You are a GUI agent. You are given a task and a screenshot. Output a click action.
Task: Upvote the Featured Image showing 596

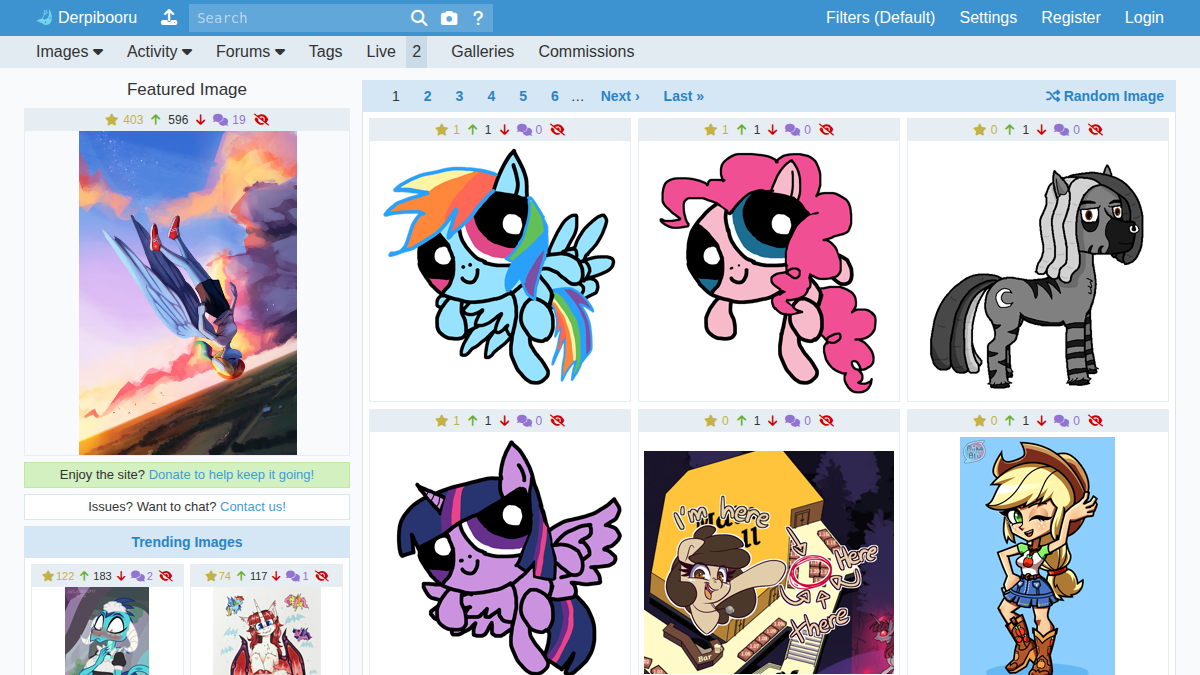(x=155, y=120)
